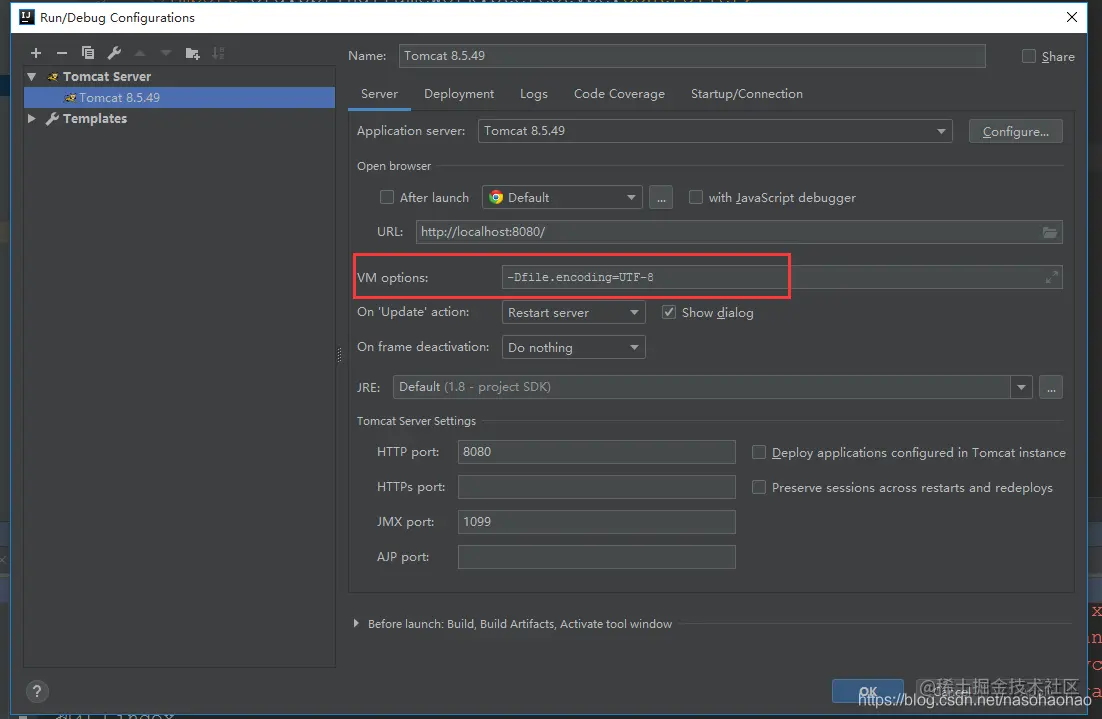Click the Name input field
1102x719 pixels.
(x=692, y=56)
